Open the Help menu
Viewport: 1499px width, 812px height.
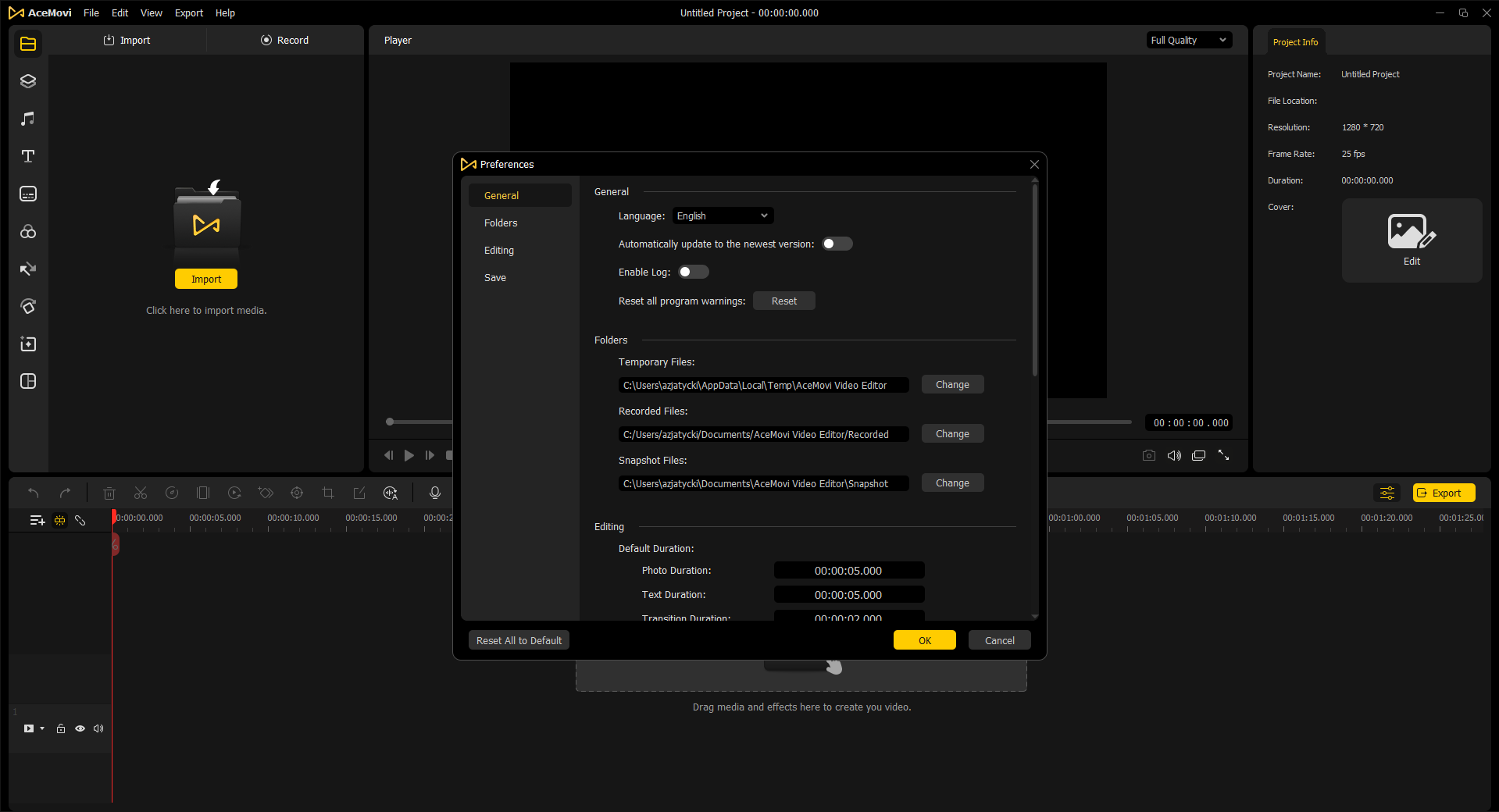point(225,12)
